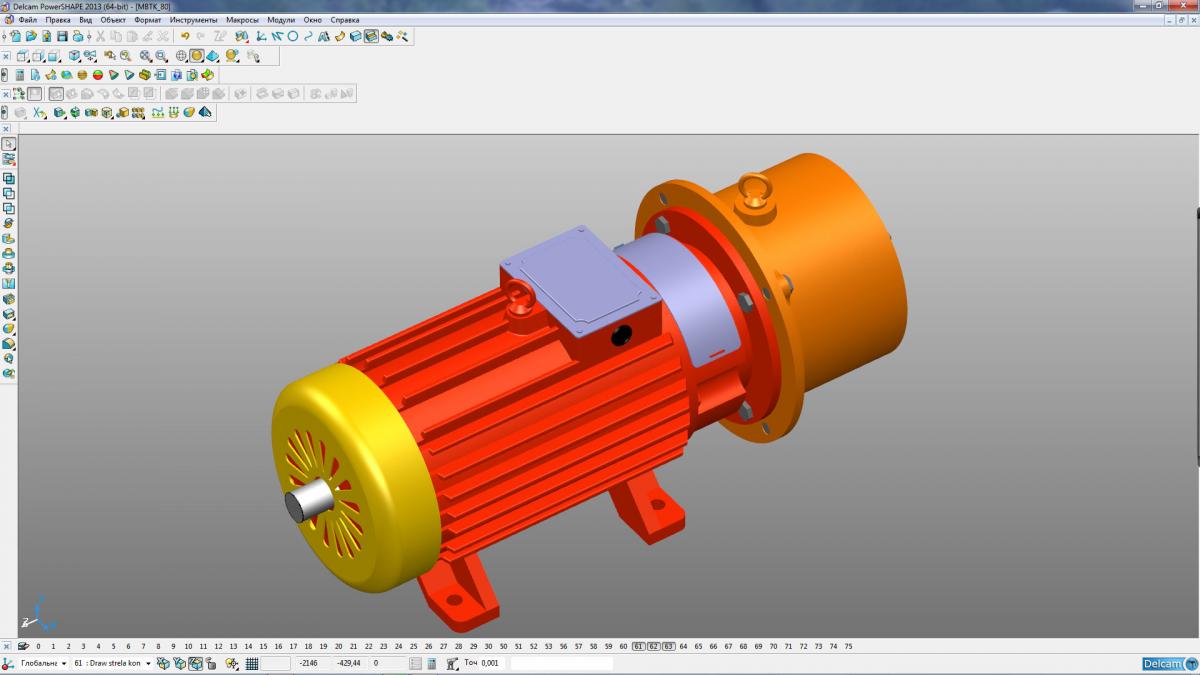
Task: Open the Workplane tools icon in the main toolbar
Action: [260, 36]
